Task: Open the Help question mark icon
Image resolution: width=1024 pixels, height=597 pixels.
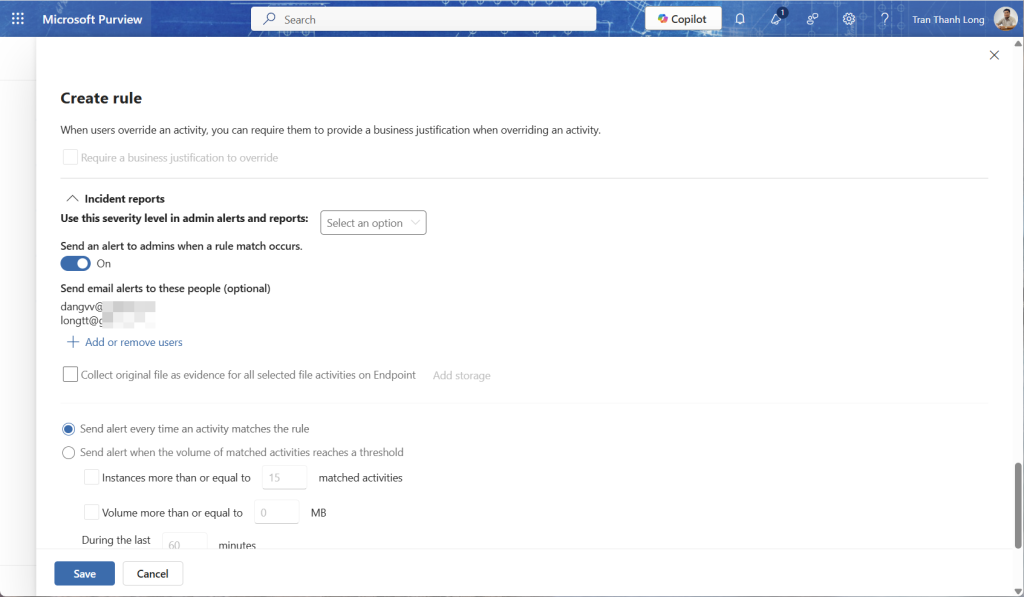Action: tap(884, 19)
